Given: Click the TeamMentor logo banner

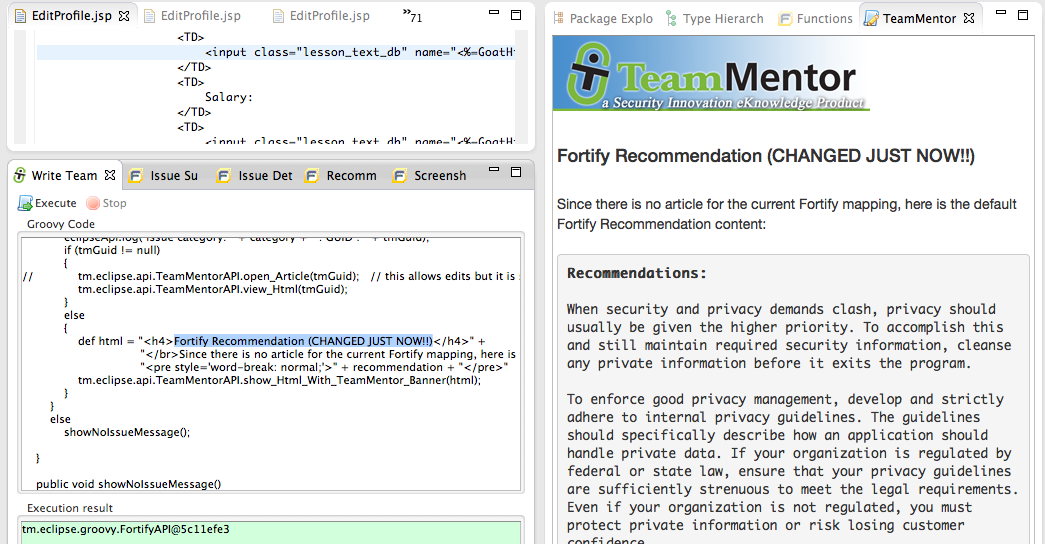Looking at the screenshot, I should 711,75.
